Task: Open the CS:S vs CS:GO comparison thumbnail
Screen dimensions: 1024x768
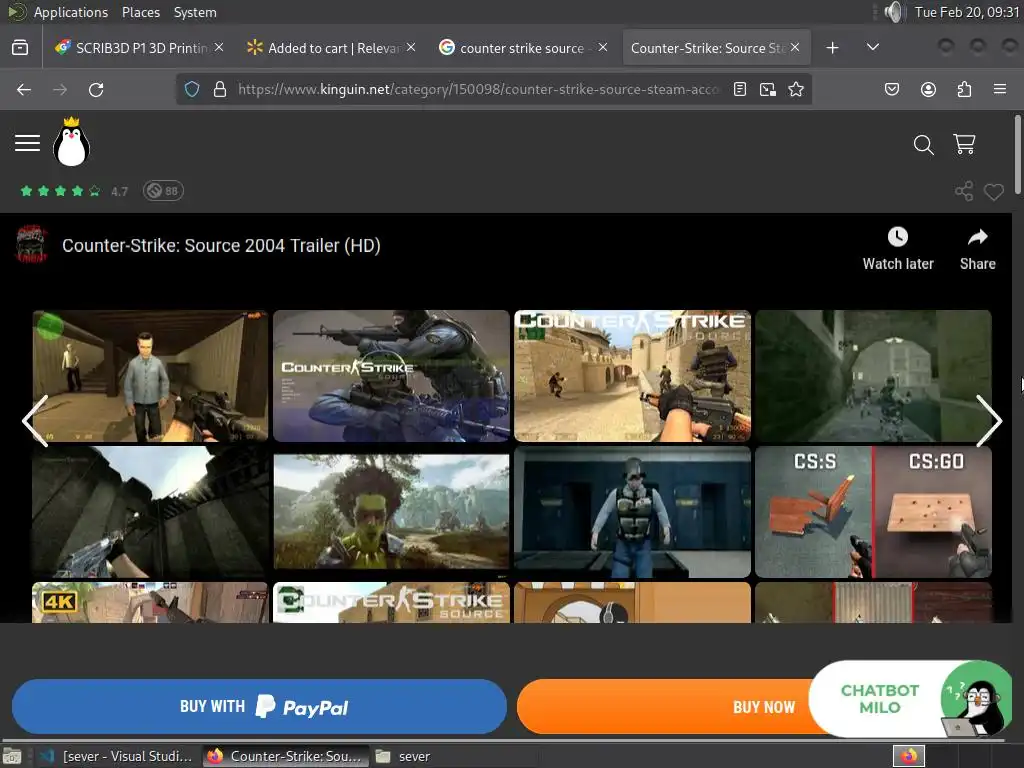Action: pyautogui.click(x=873, y=512)
